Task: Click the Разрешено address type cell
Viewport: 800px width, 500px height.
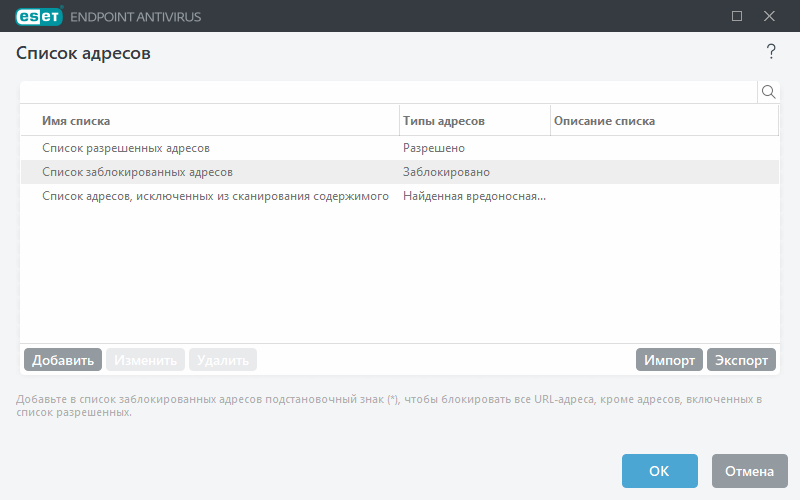Action: (434, 148)
